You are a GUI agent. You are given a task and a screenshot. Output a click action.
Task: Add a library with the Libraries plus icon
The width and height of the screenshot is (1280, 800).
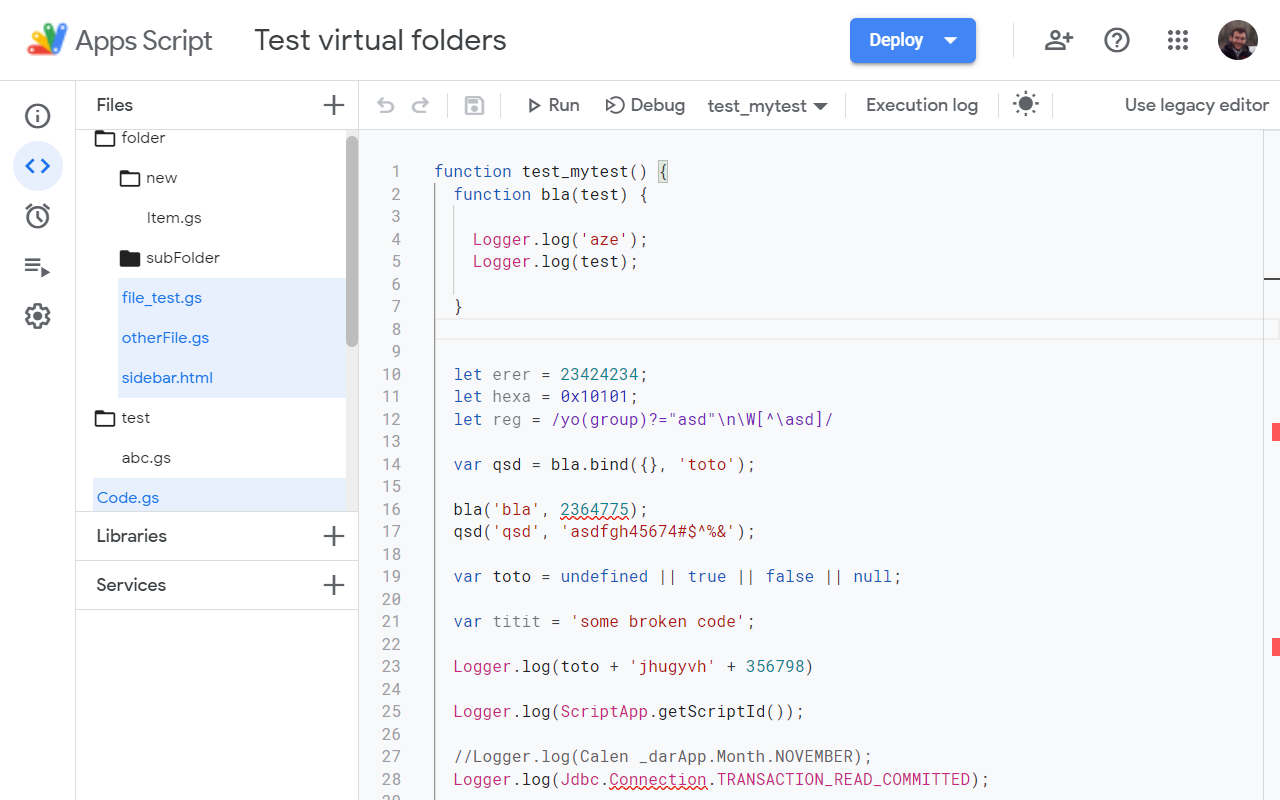333,536
